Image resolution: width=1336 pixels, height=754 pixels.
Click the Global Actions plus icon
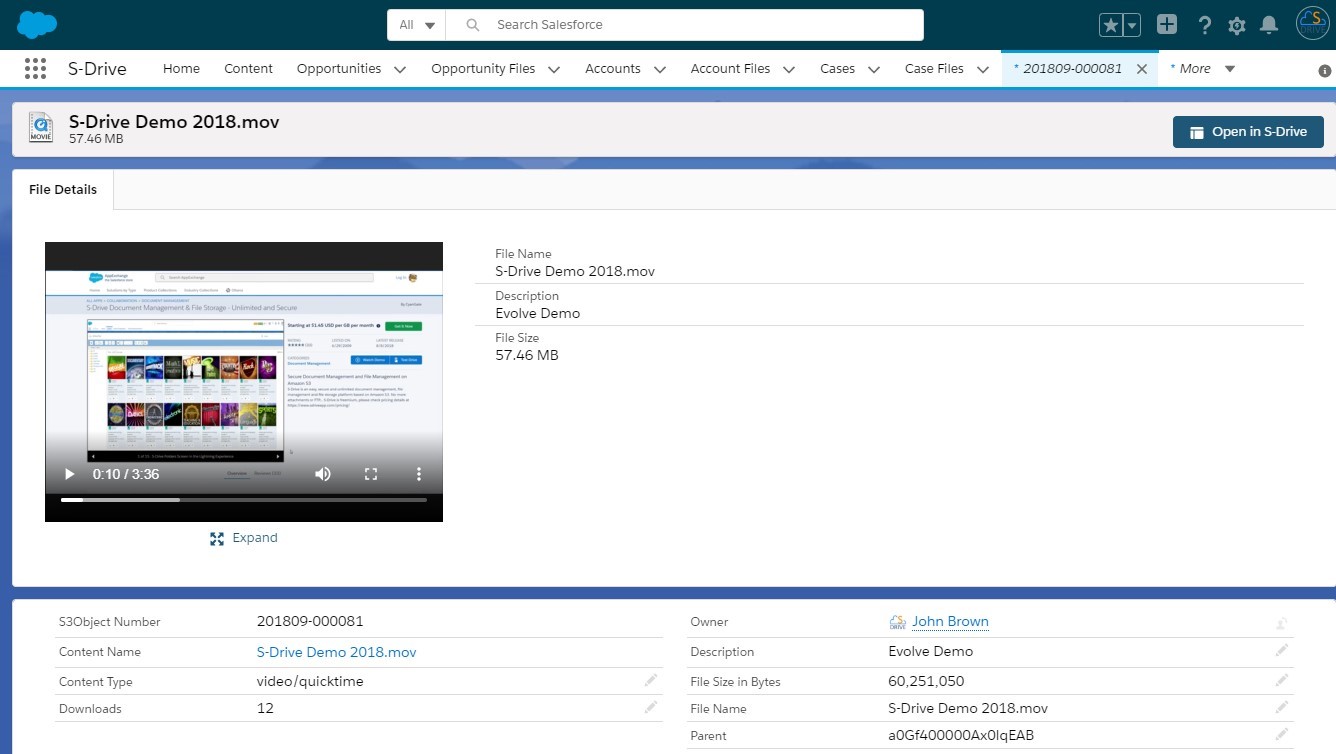[x=1167, y=25]
